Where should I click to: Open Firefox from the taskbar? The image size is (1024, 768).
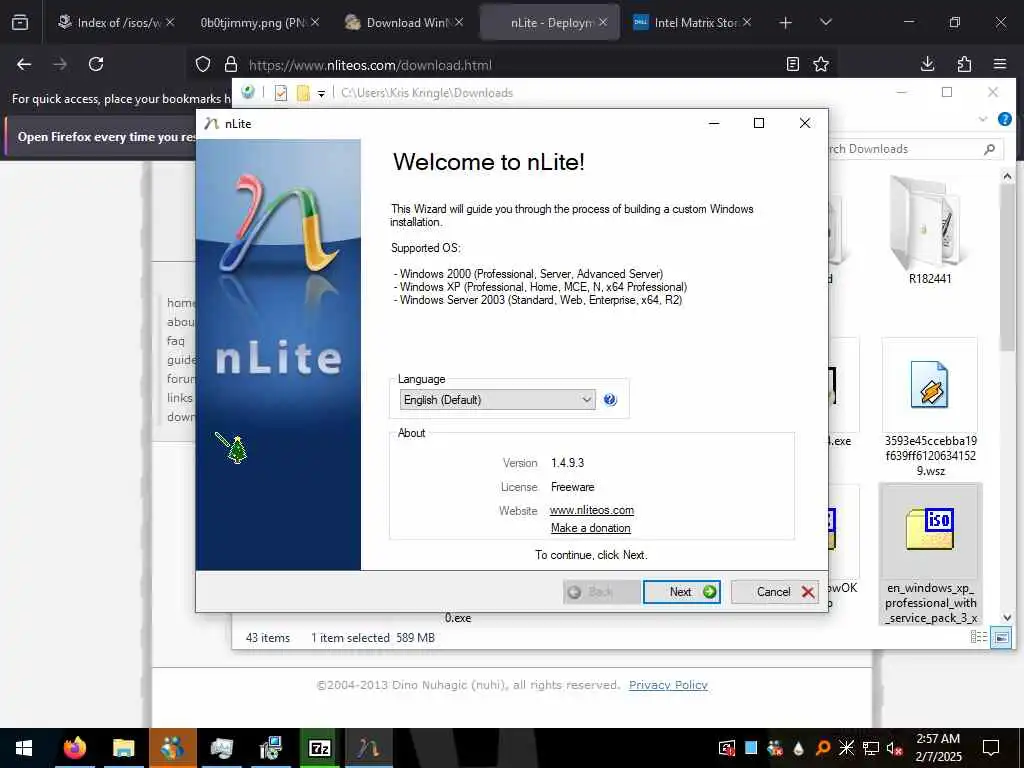click(x=74, y=748)
